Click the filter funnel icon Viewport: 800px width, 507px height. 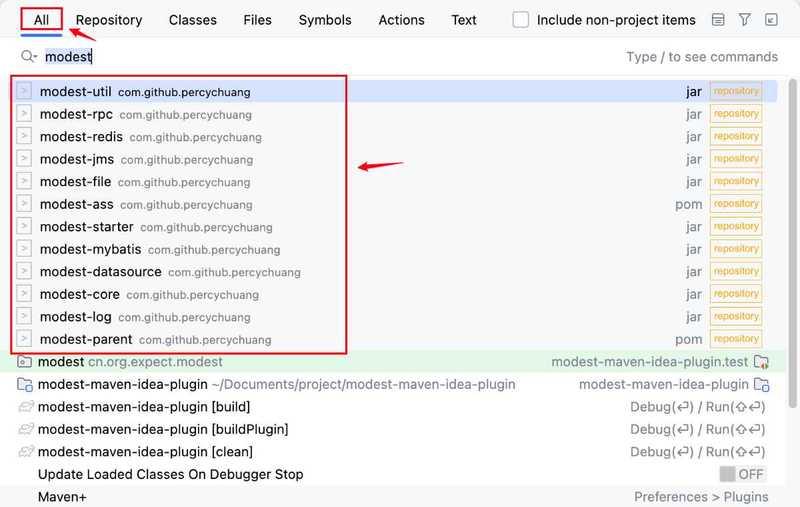click(x=744, y=20)
